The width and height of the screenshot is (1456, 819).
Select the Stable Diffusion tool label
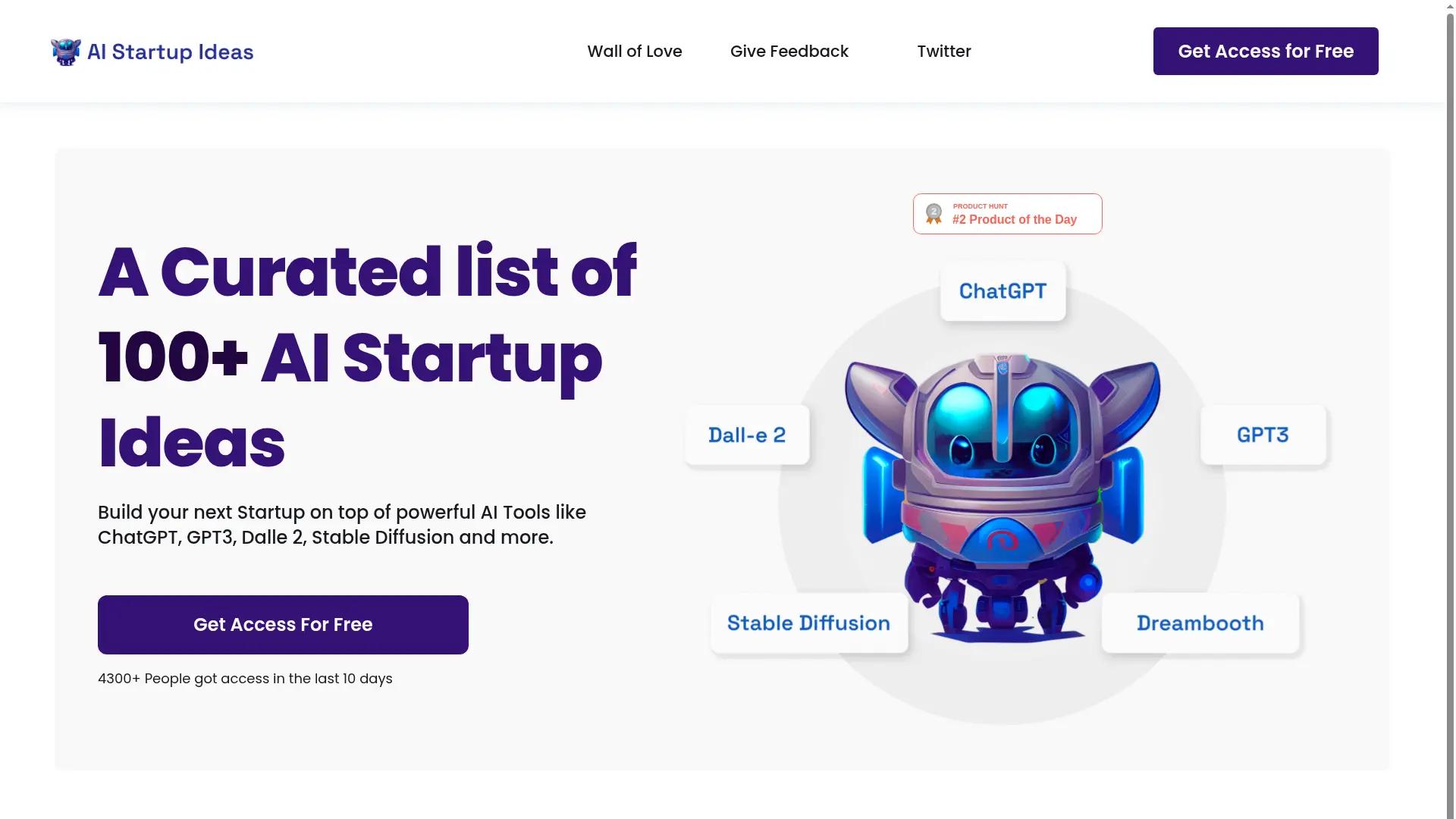pyautogui.click(x=808, y=623)
